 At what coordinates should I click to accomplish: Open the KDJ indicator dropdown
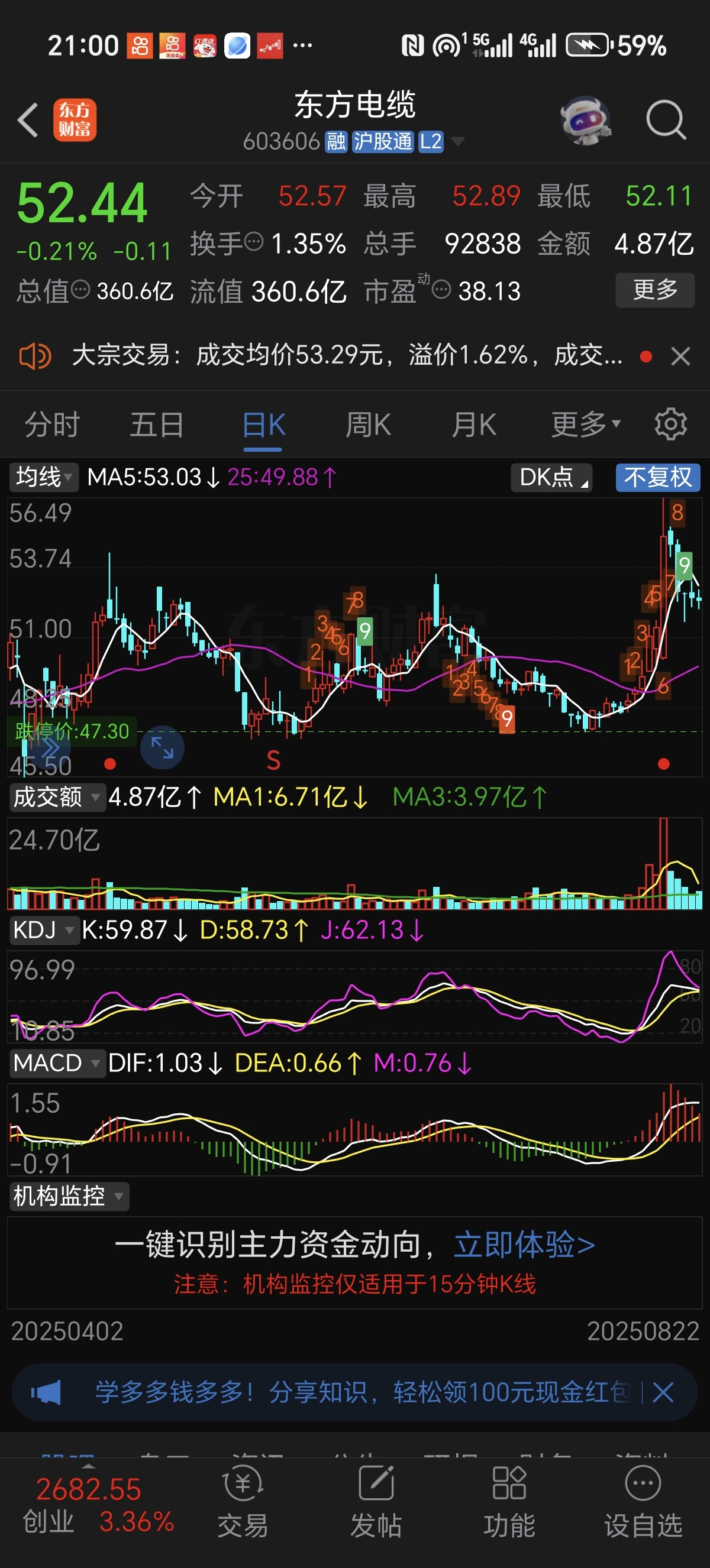point(44,930)
